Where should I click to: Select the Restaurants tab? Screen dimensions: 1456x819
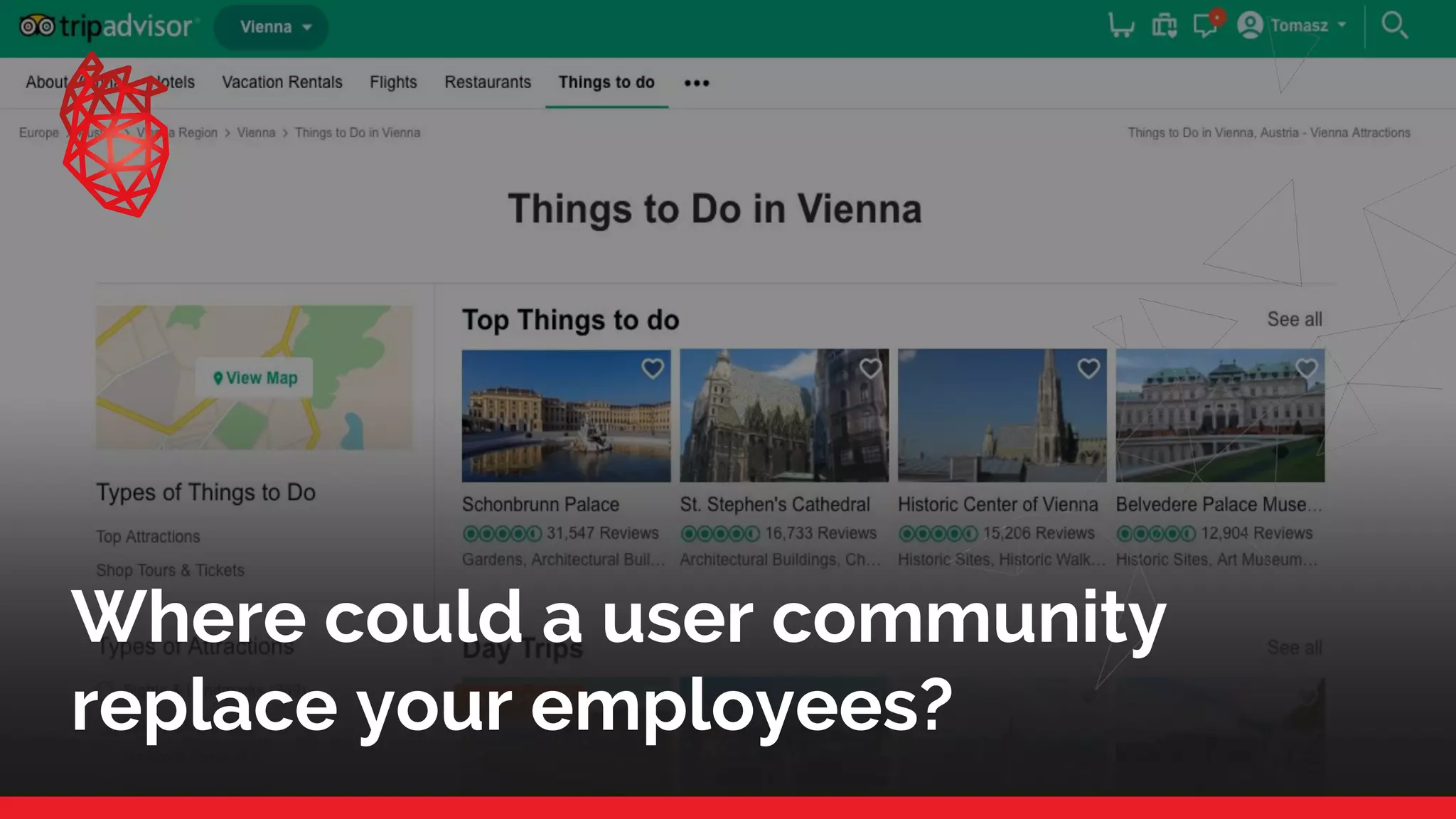(x=488, y=82)
